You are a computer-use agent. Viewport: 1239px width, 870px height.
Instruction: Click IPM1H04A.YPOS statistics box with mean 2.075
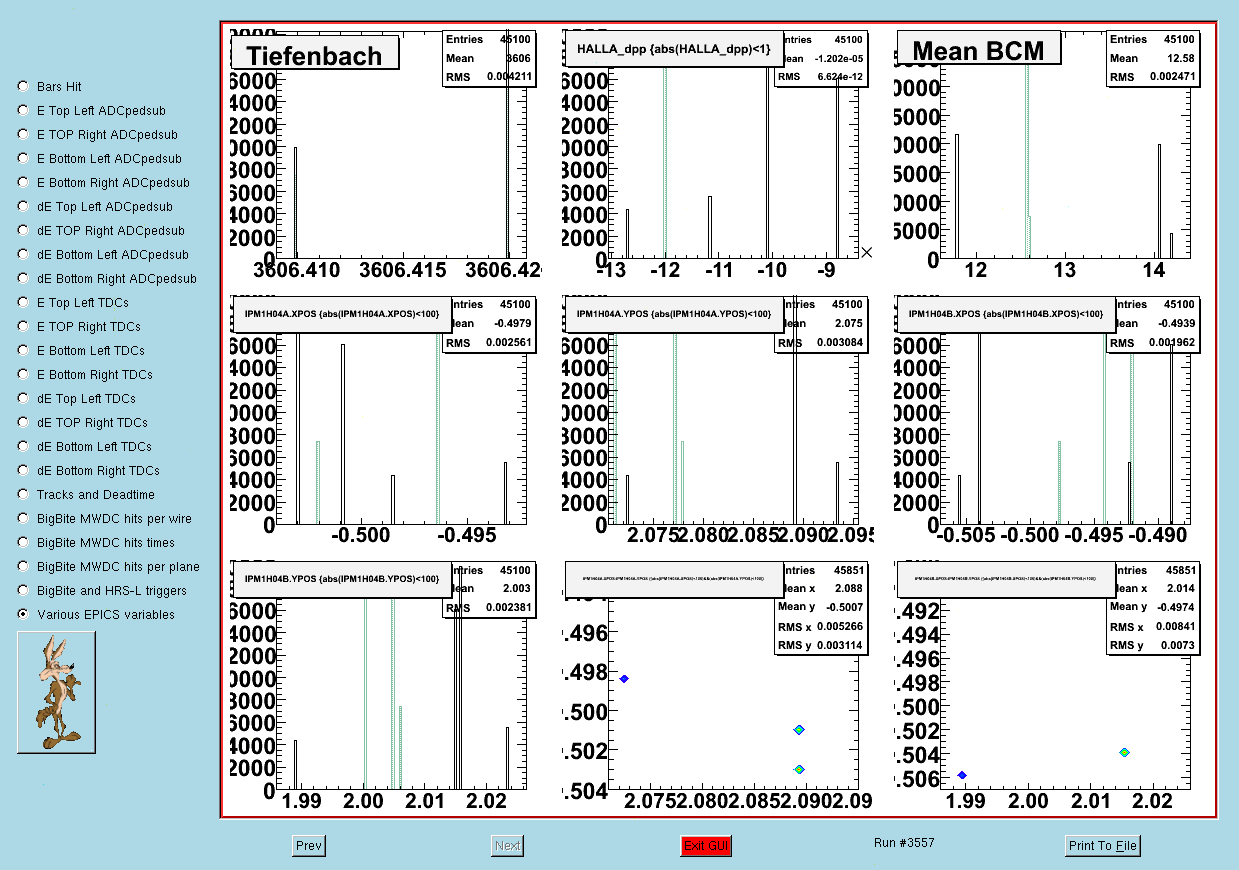pyautogui.click(x=821, y=324)
